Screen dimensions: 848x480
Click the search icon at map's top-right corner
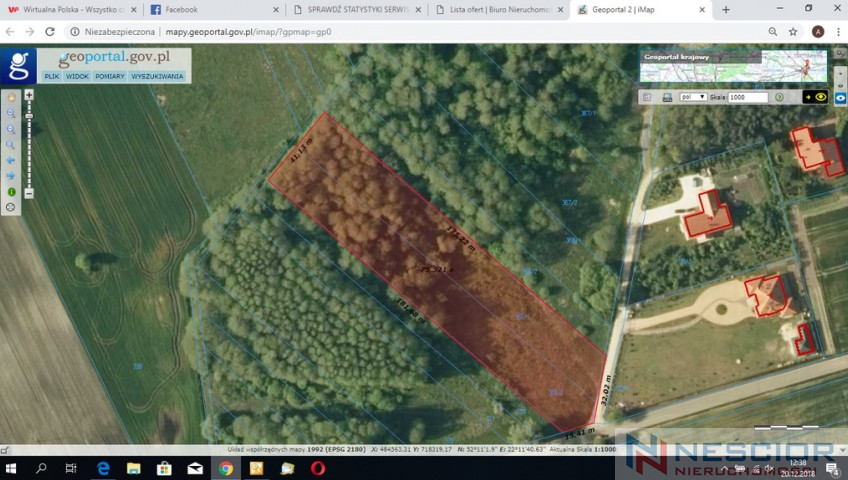coord(840,53)
